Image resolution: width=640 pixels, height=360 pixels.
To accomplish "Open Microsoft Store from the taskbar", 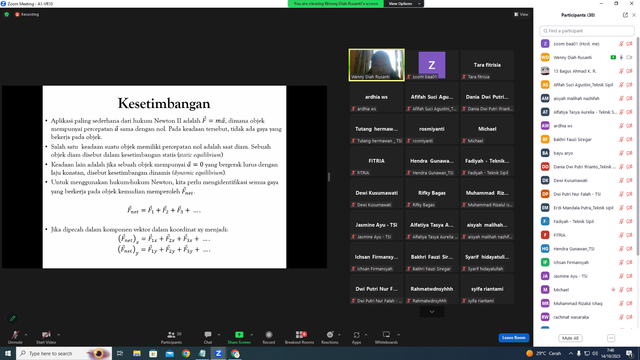I will [x=153, y=353].
